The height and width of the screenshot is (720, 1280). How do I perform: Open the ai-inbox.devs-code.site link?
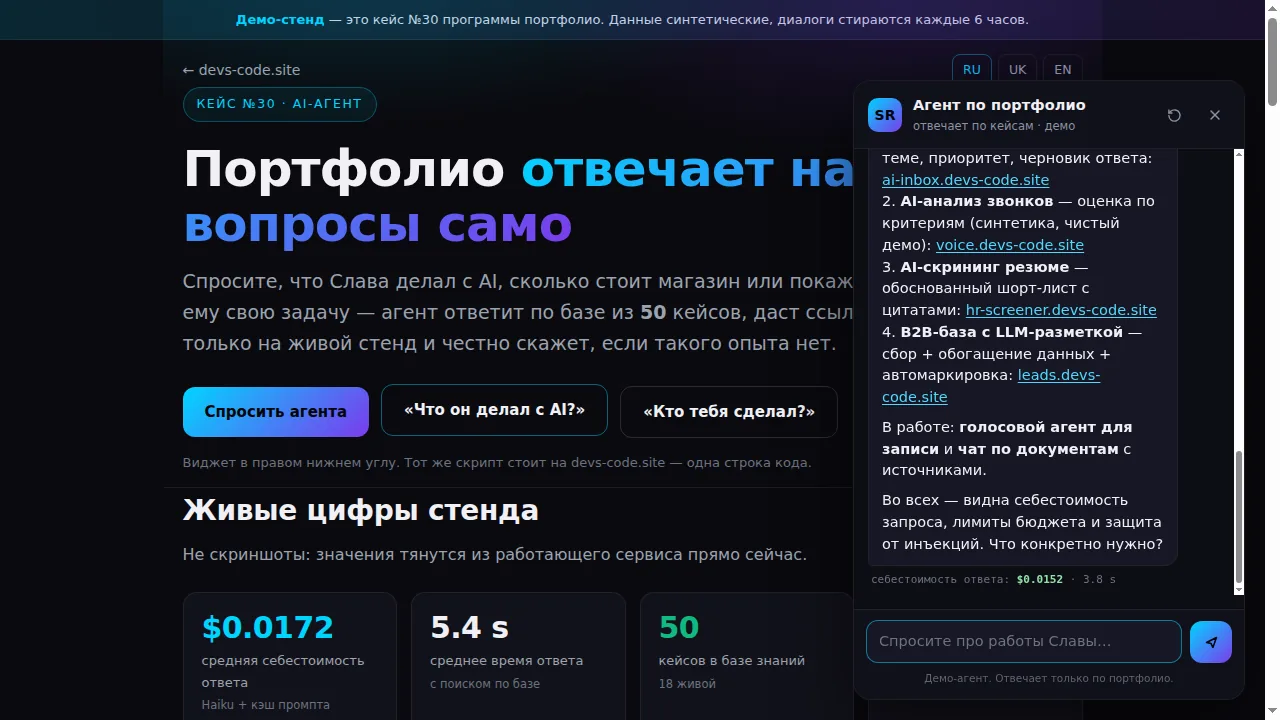tap(965, 180)
